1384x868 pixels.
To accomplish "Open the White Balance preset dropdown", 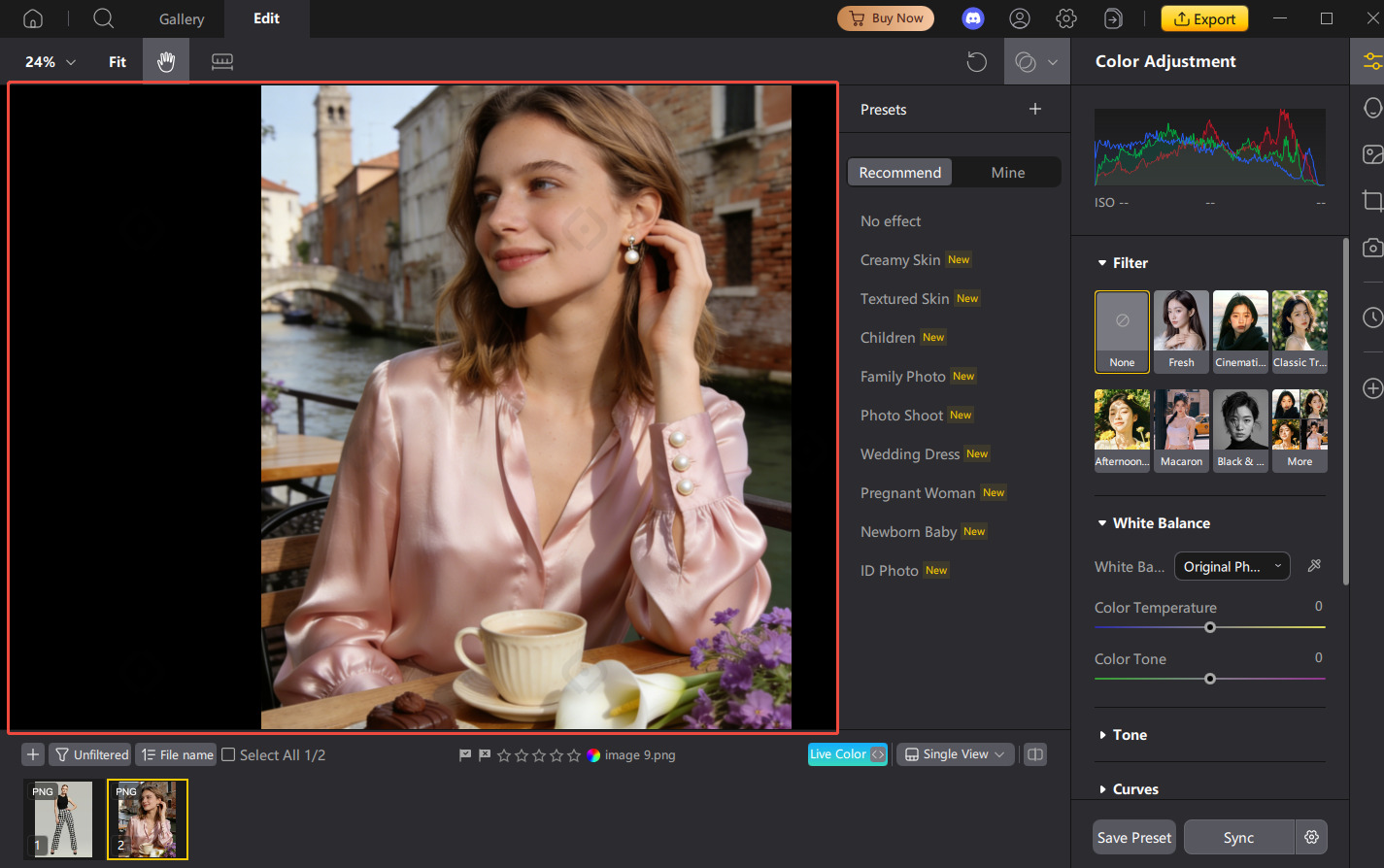I will pos(1232,566).
